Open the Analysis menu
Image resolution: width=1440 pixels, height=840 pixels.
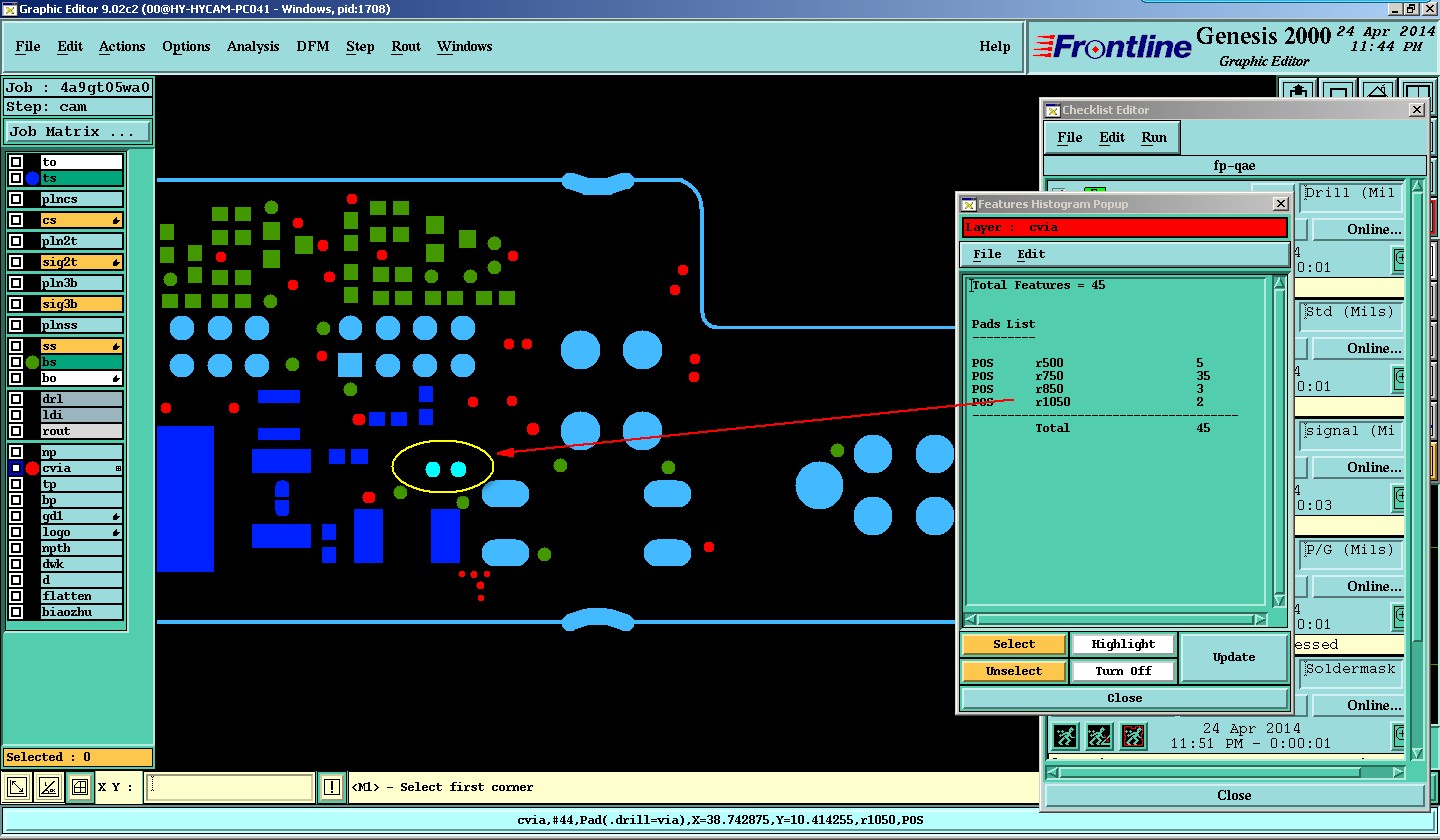253,47
